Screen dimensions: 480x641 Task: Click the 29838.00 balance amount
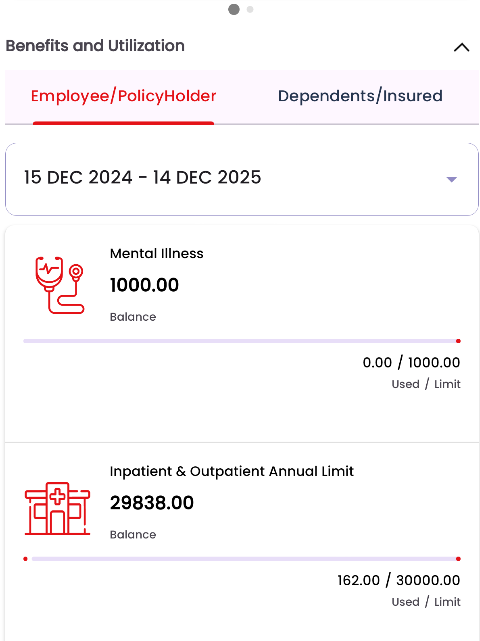coord(152,503)
